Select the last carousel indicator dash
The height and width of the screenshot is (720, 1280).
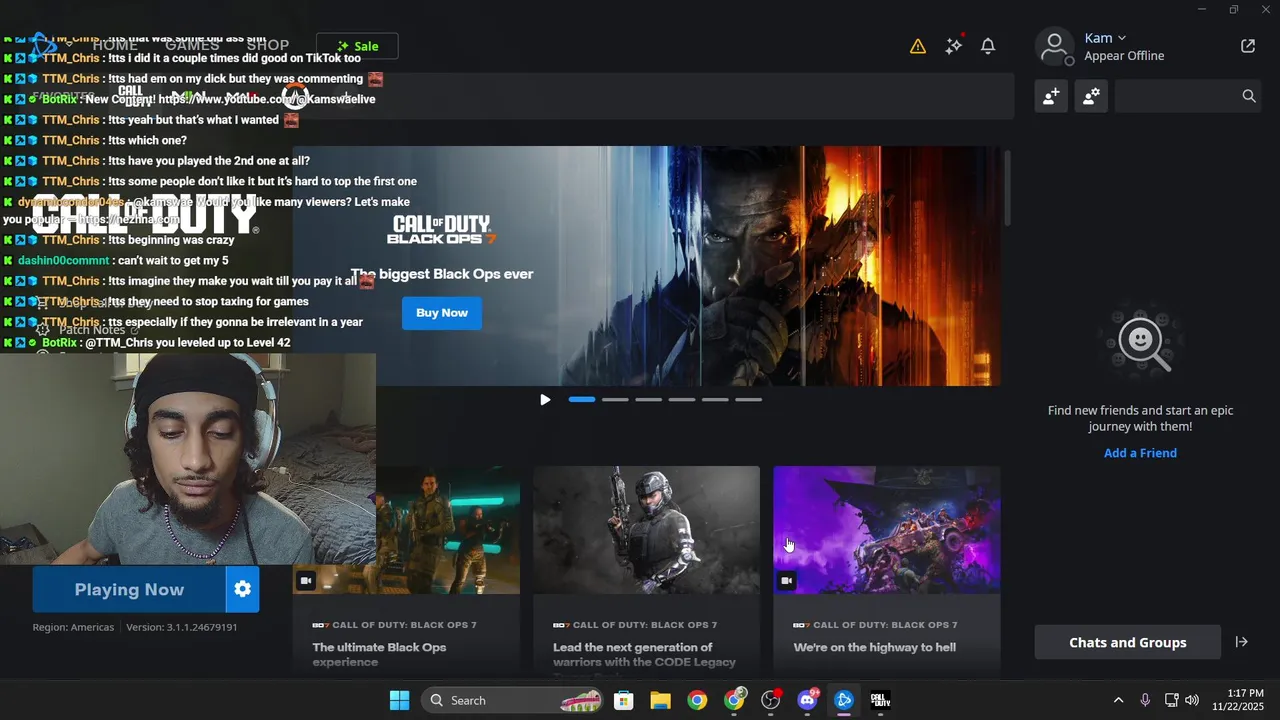click(x=748, y=399)
